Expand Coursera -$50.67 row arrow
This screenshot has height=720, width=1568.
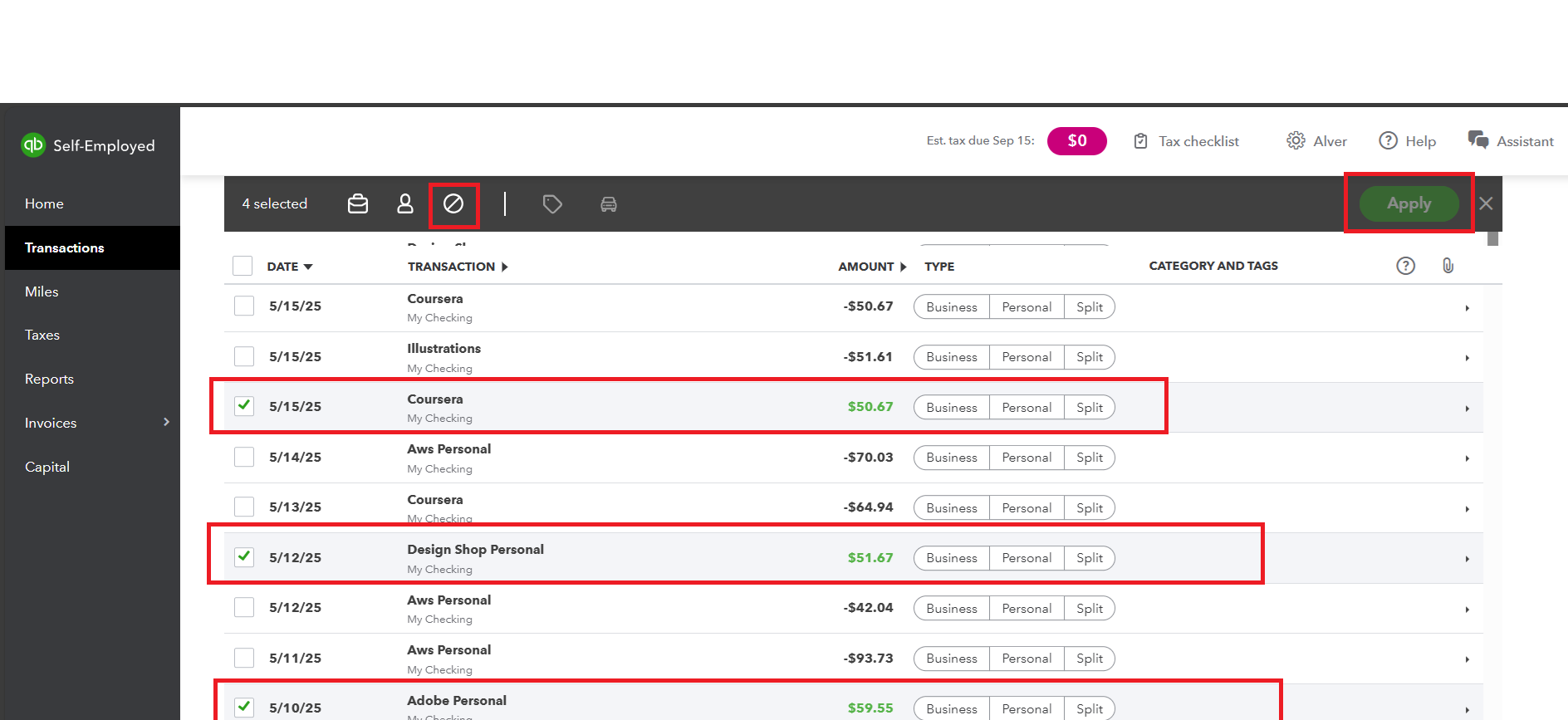tap(1468, 308)
